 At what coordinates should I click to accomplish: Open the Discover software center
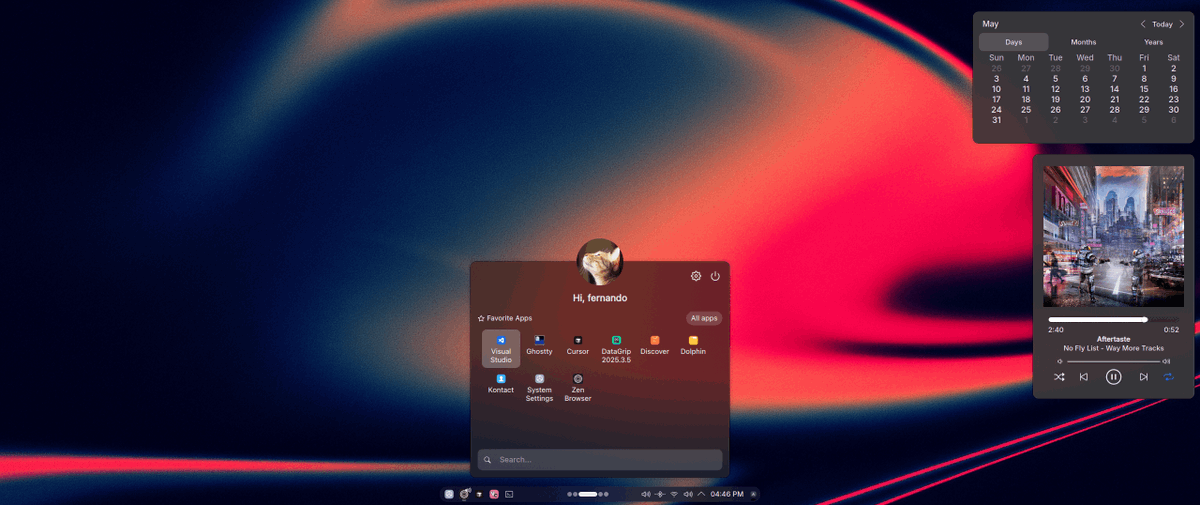[x=655, y=346]
